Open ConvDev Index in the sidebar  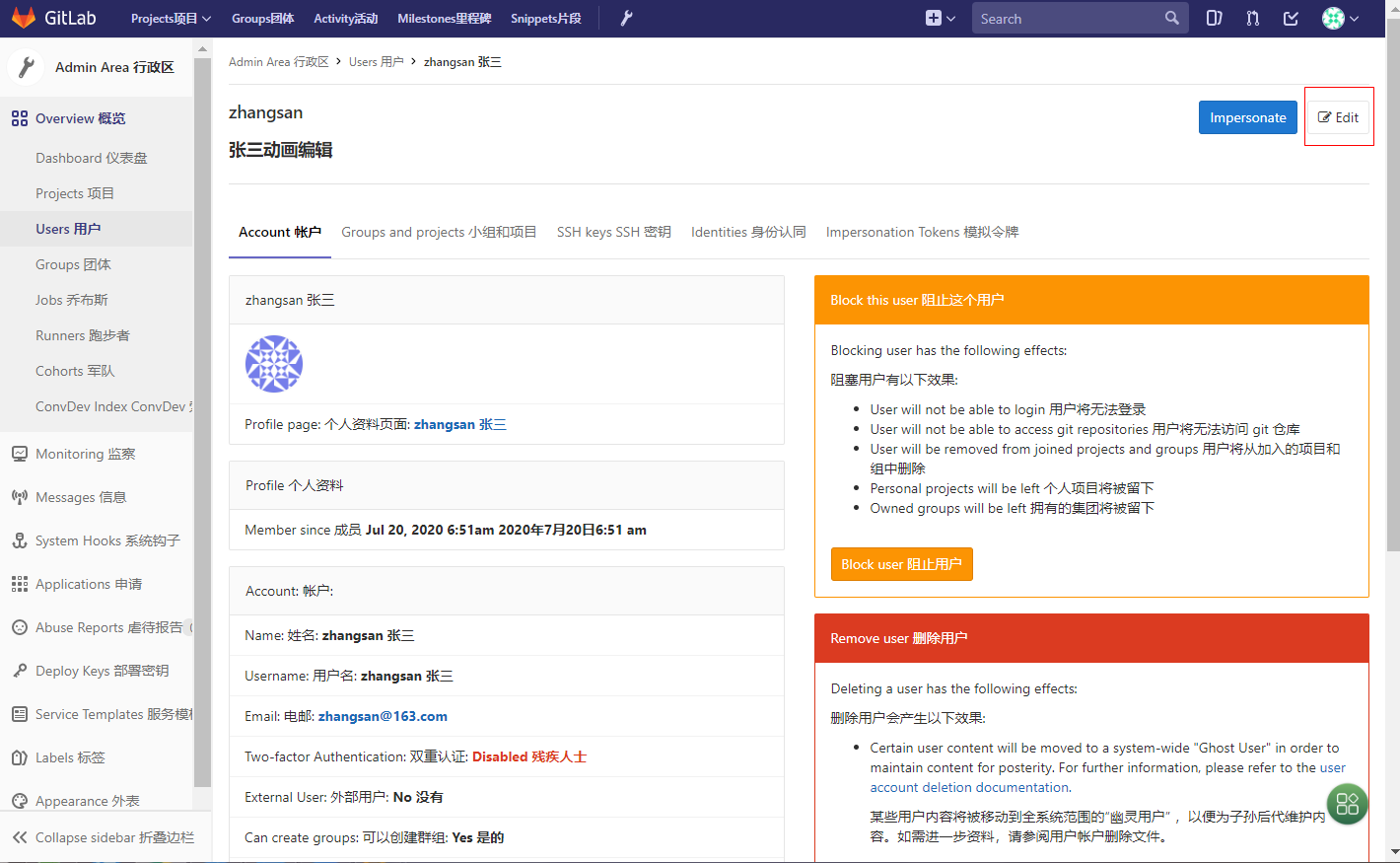point(114,406)
